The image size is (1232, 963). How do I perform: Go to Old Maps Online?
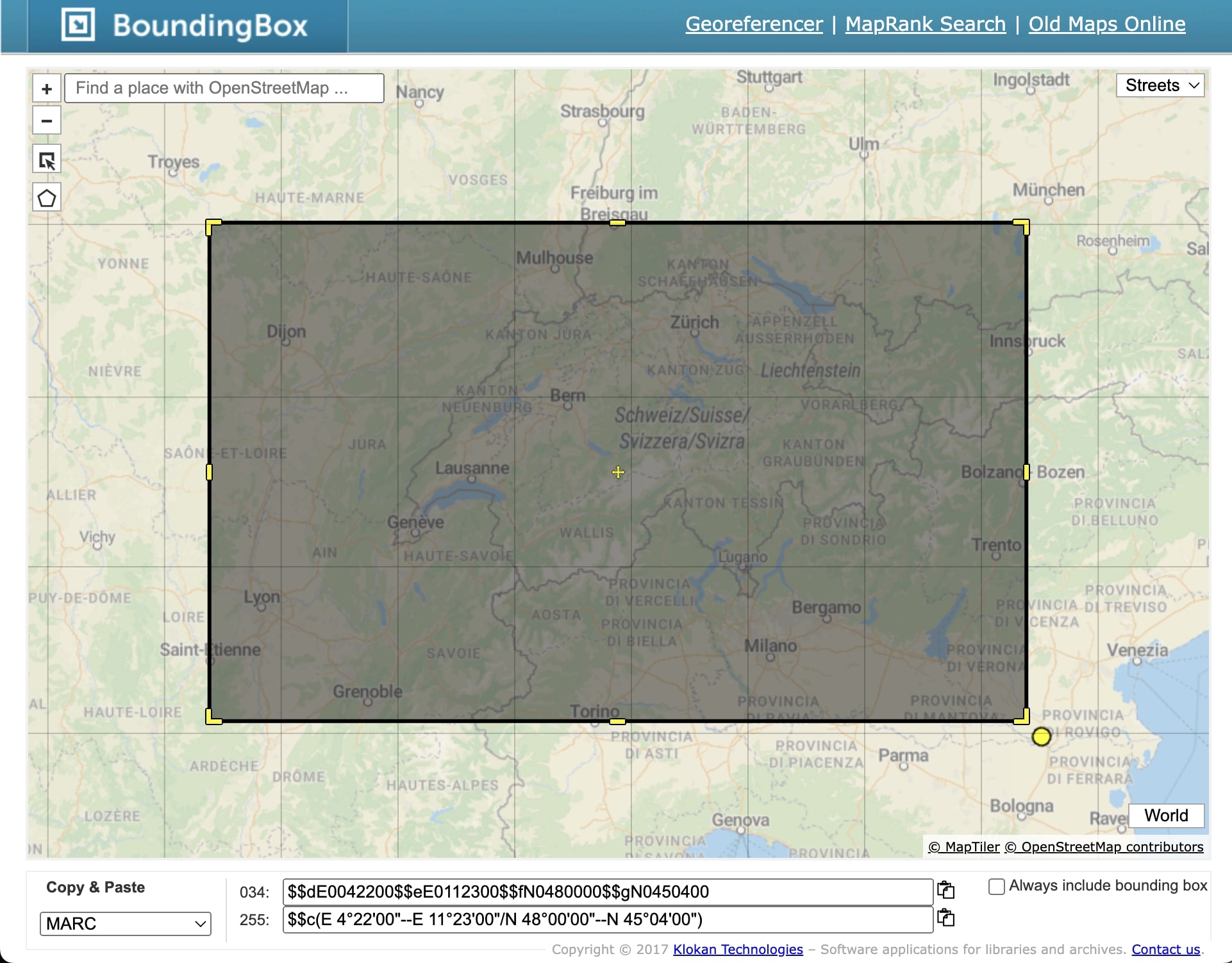(1107, 24)
